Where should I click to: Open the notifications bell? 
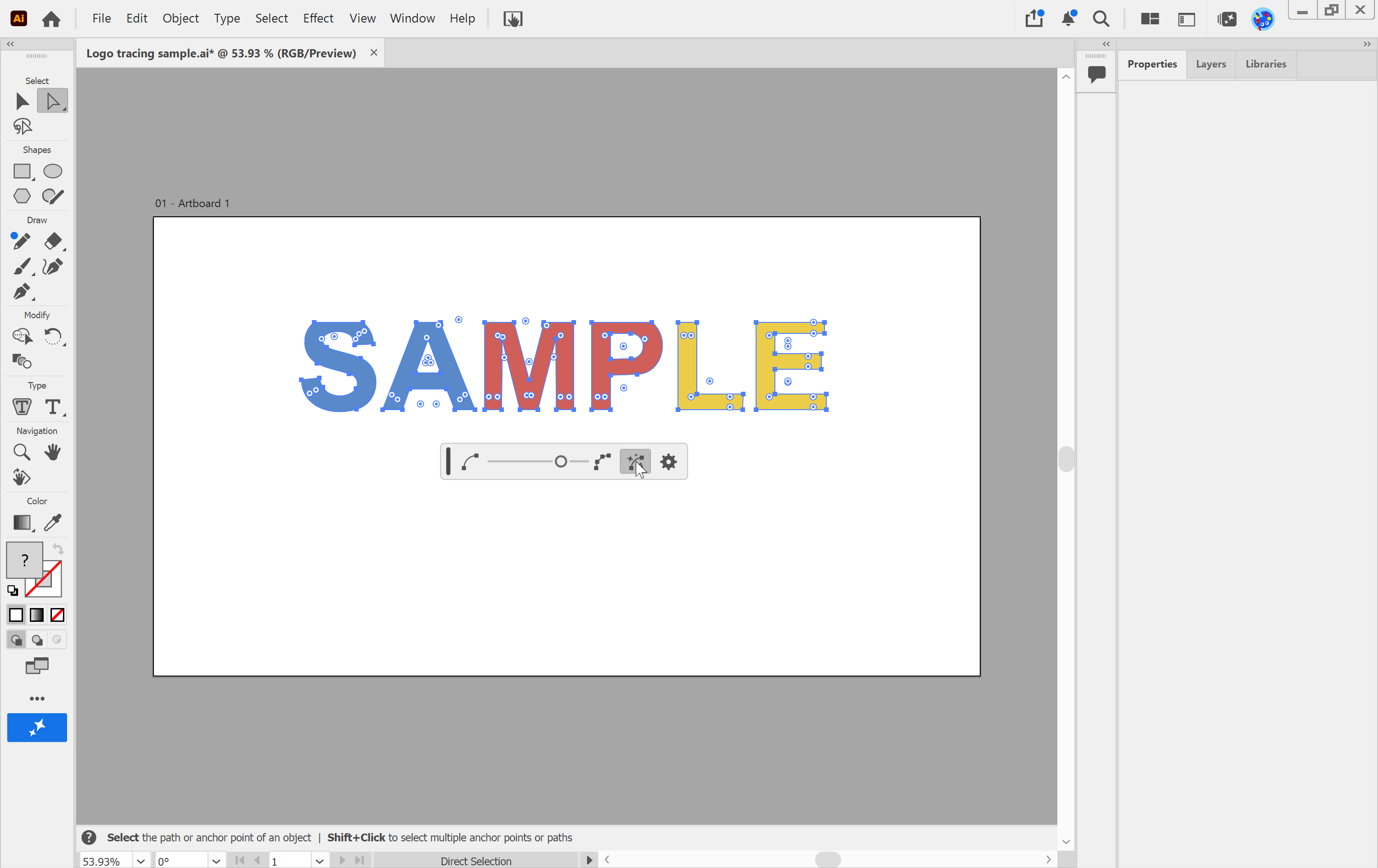[1068, 18]
